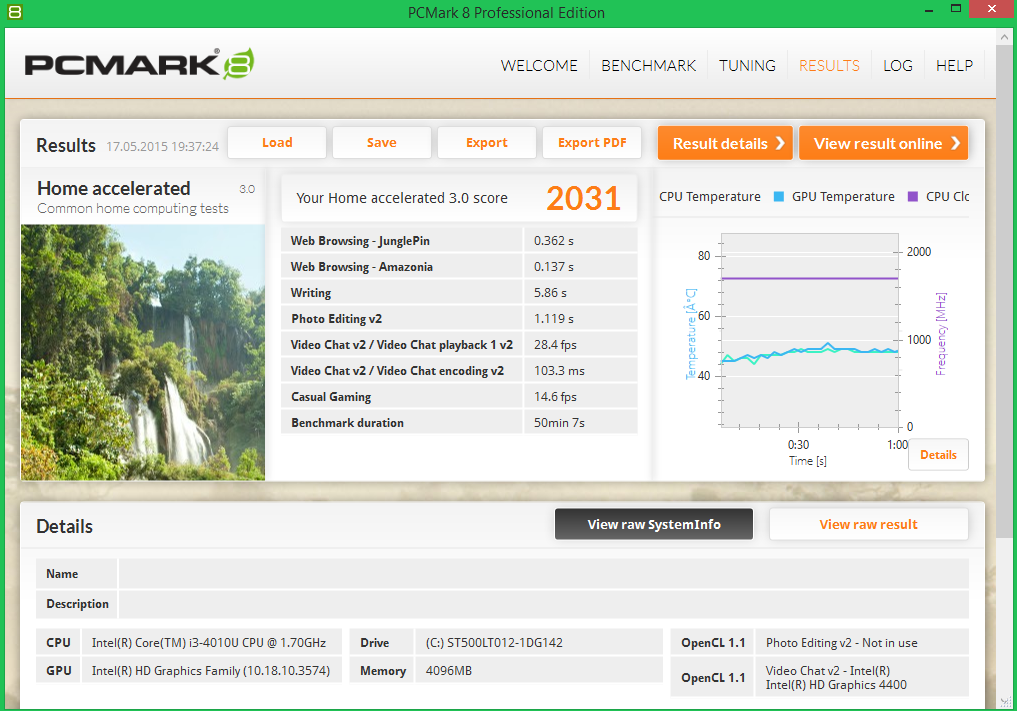Click the Benchmark duration row label
This screenshot has width=1017, height=711.
click(x=347, y=422)
